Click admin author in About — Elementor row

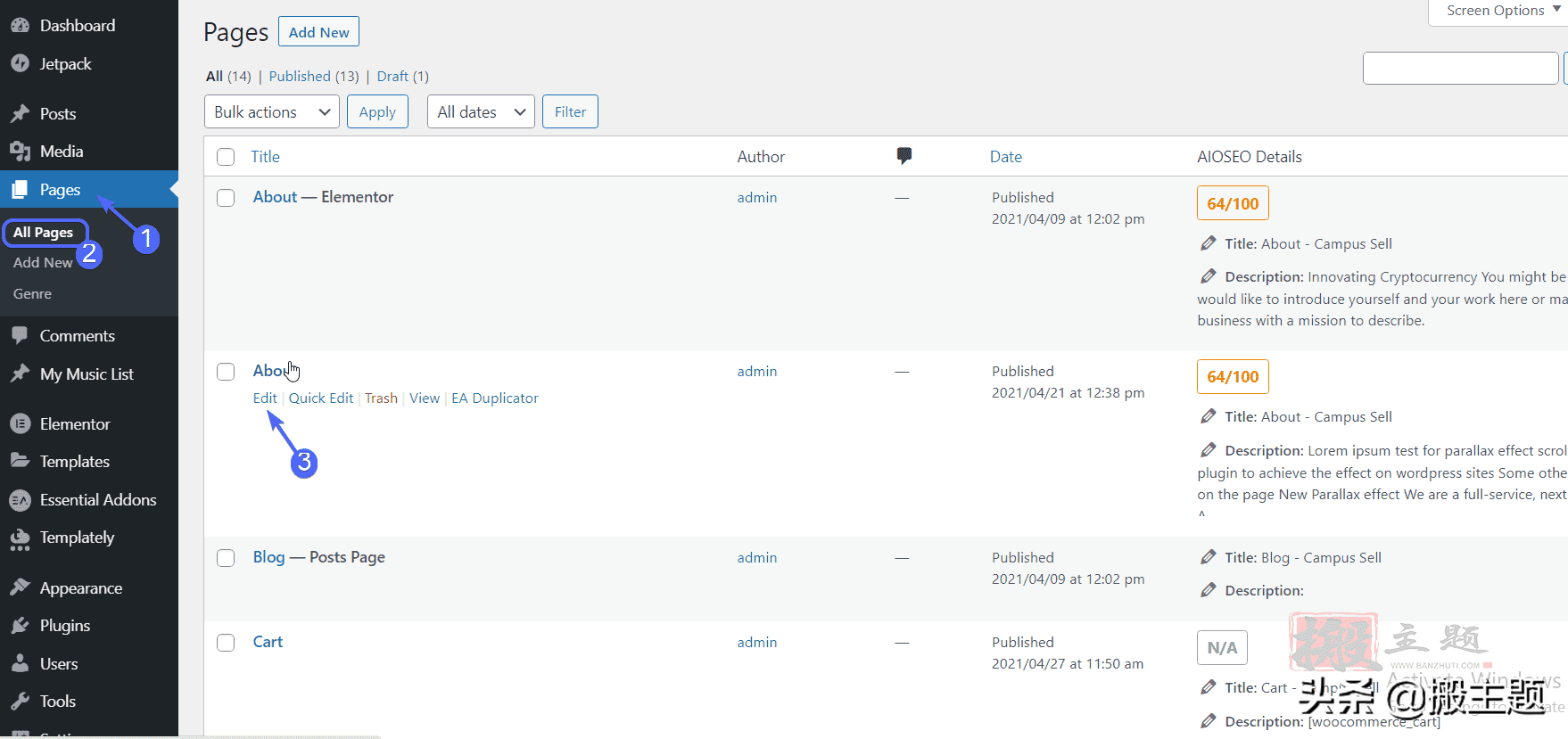pyautogui.click(x=757, y=197)
